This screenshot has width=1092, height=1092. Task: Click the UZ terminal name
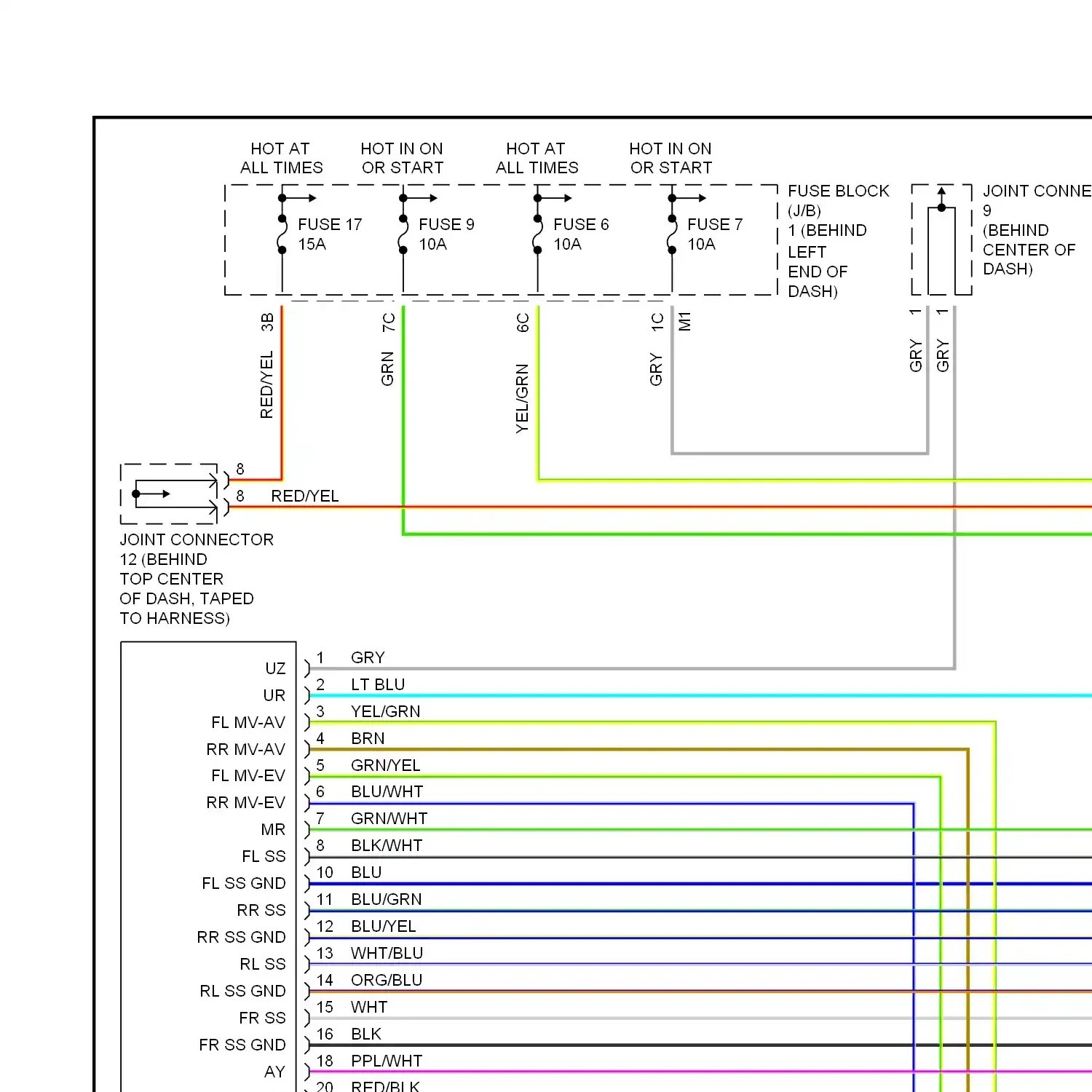pyautogui.click(x=275, y=668)
